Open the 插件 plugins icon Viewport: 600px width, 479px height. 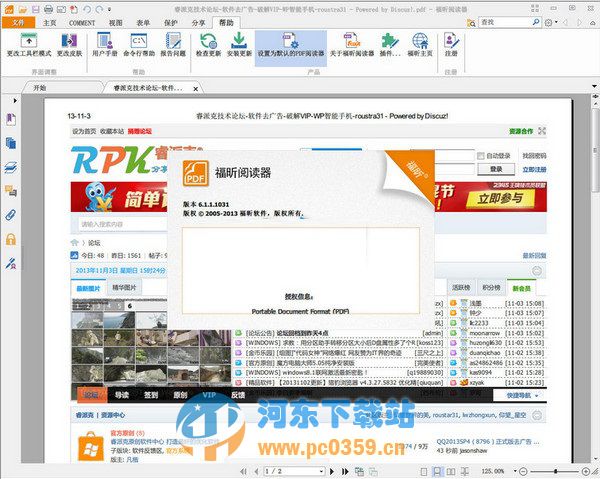(x=390, y=45)
